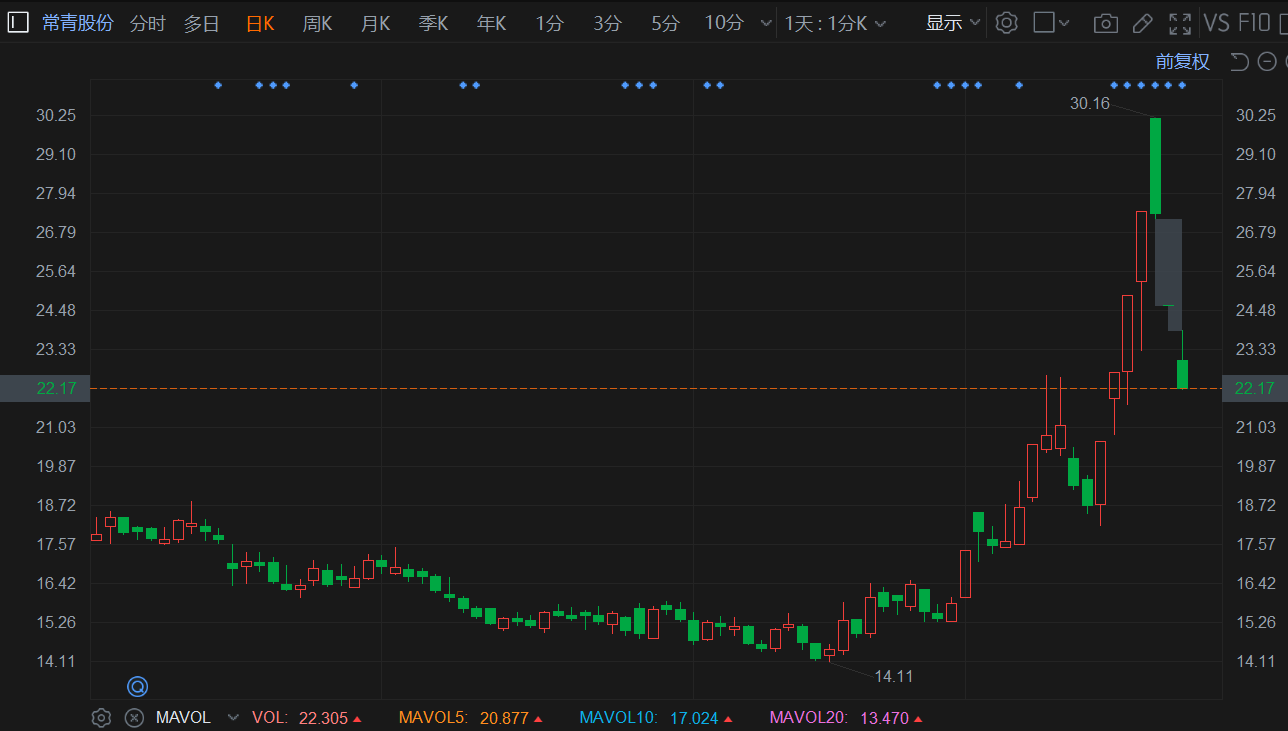Enter fullscreen chart mode
The height and width of the screenshot is (731, 1288).
coord(1180,23)
